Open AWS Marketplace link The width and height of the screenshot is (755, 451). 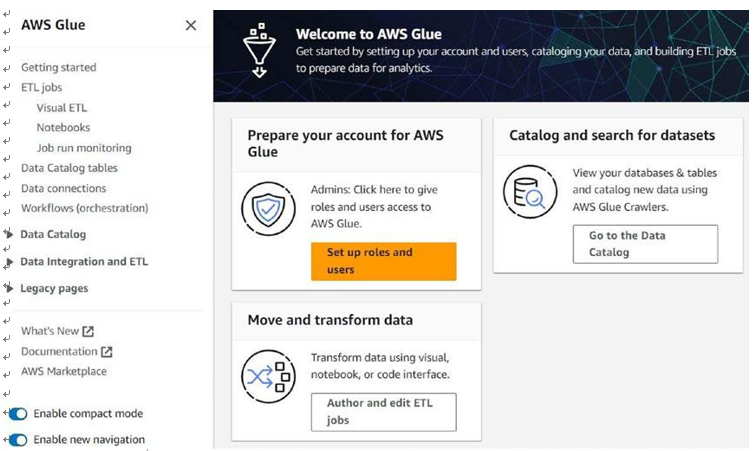point(64,372)
